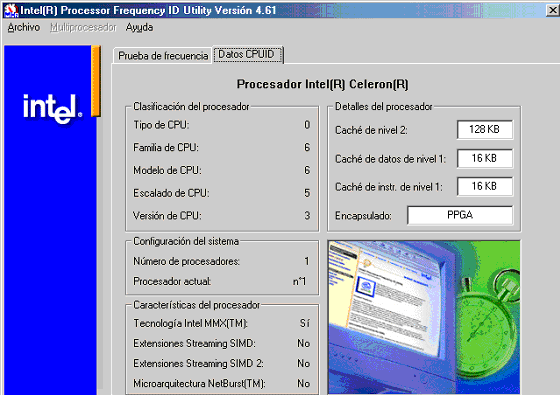Click the Intel logo on the blue panel

52,108
